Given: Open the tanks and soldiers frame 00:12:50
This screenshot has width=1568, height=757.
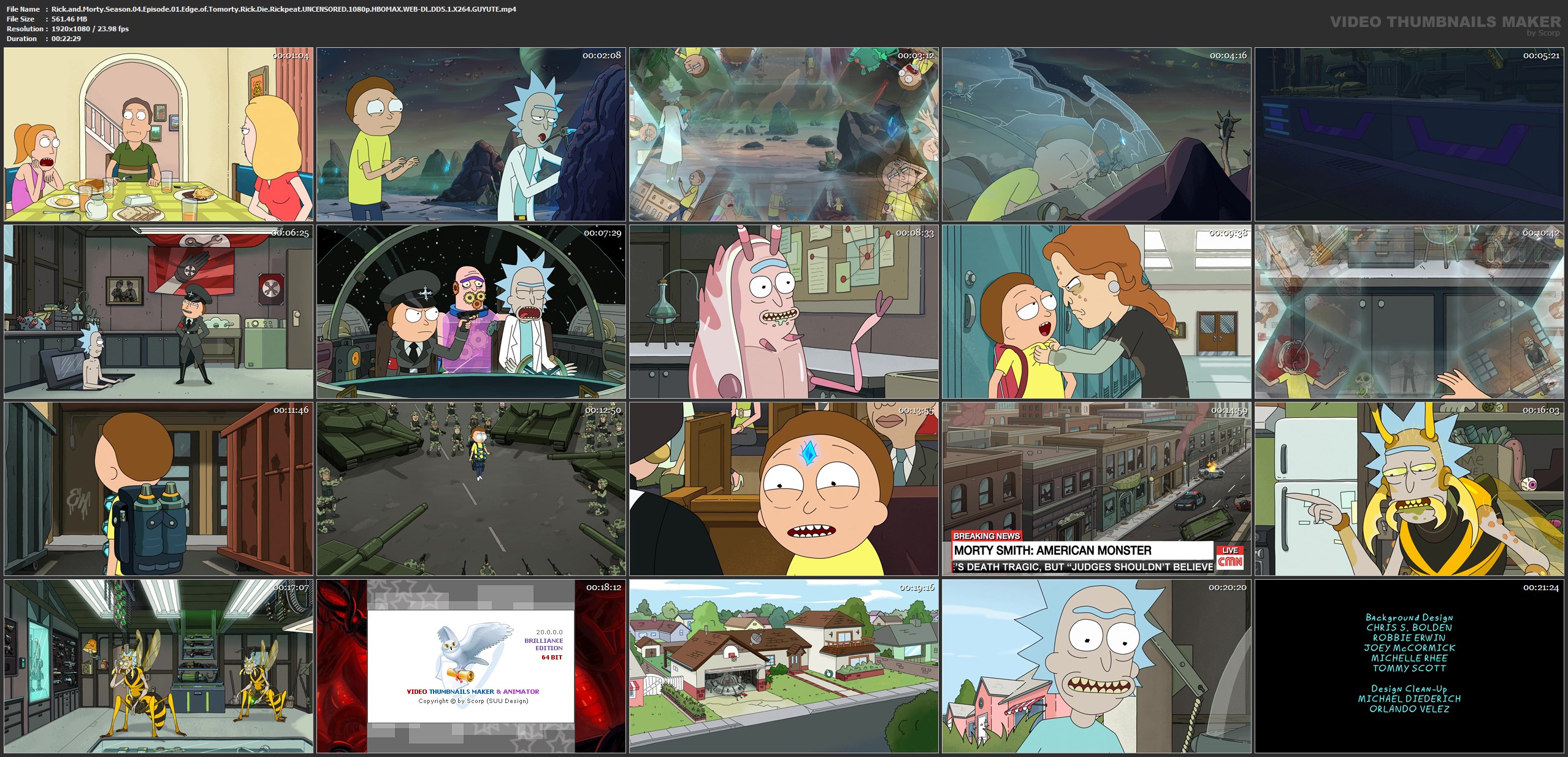Looking at the screenshot, I should click(471, 489).
